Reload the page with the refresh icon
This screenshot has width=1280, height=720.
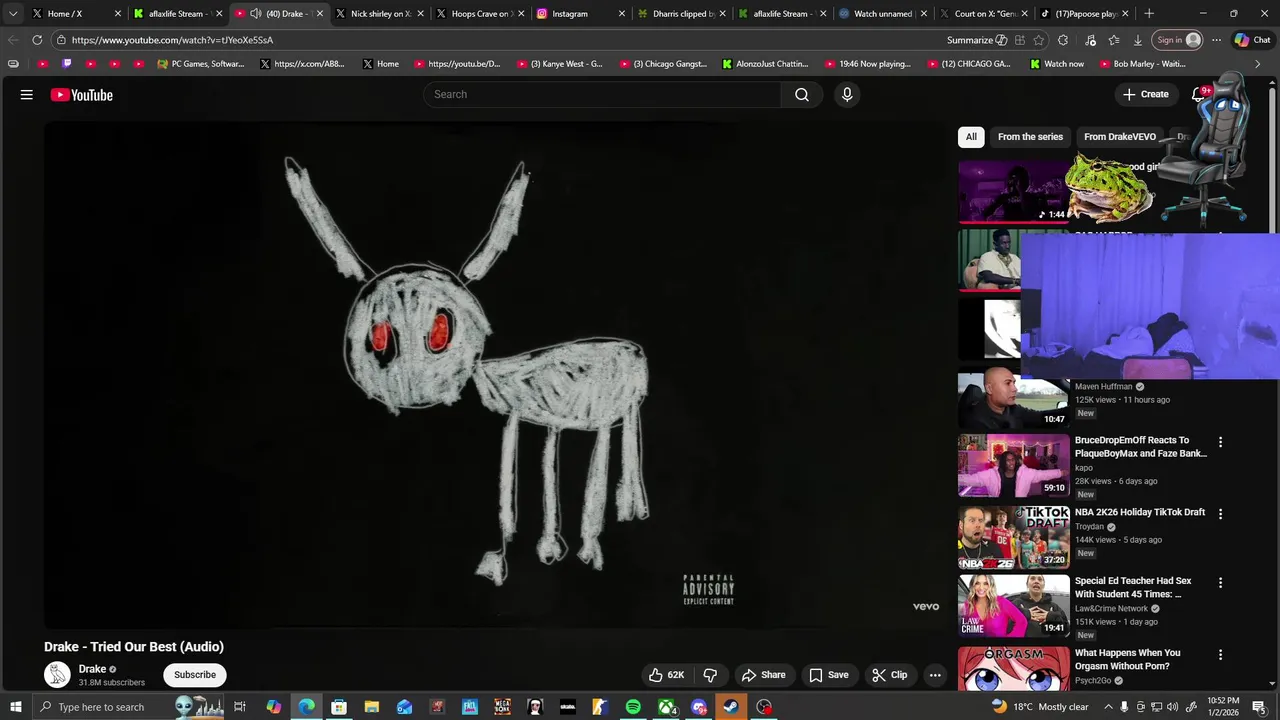(37, 40)
